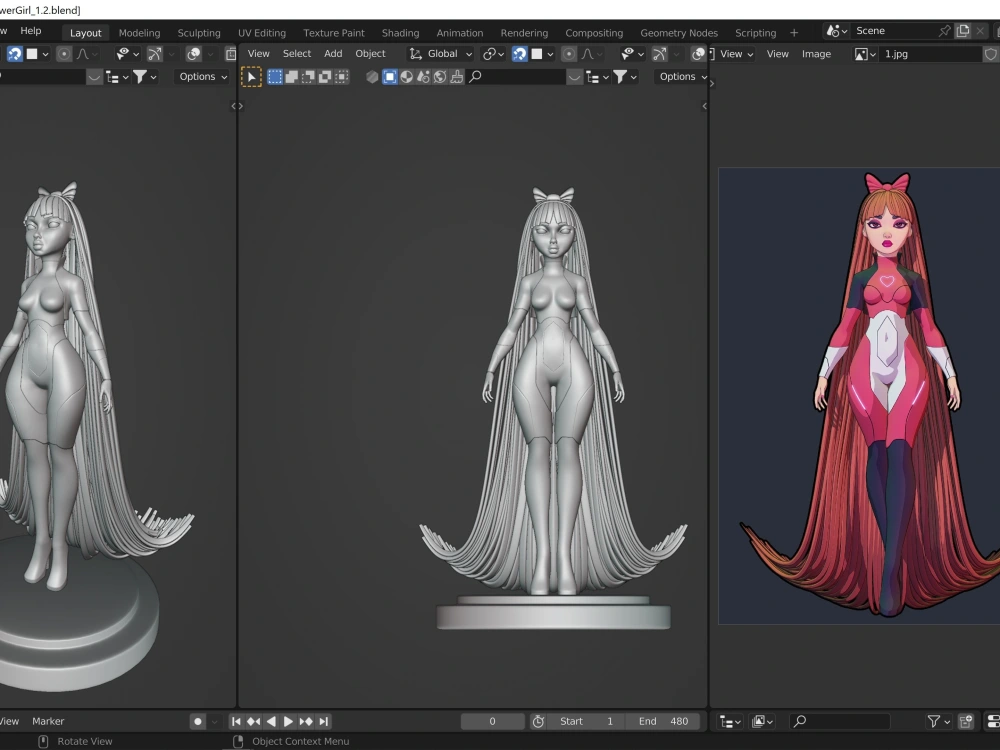
Task: Jump to the timeline end frame
Action: coord(324,721)
